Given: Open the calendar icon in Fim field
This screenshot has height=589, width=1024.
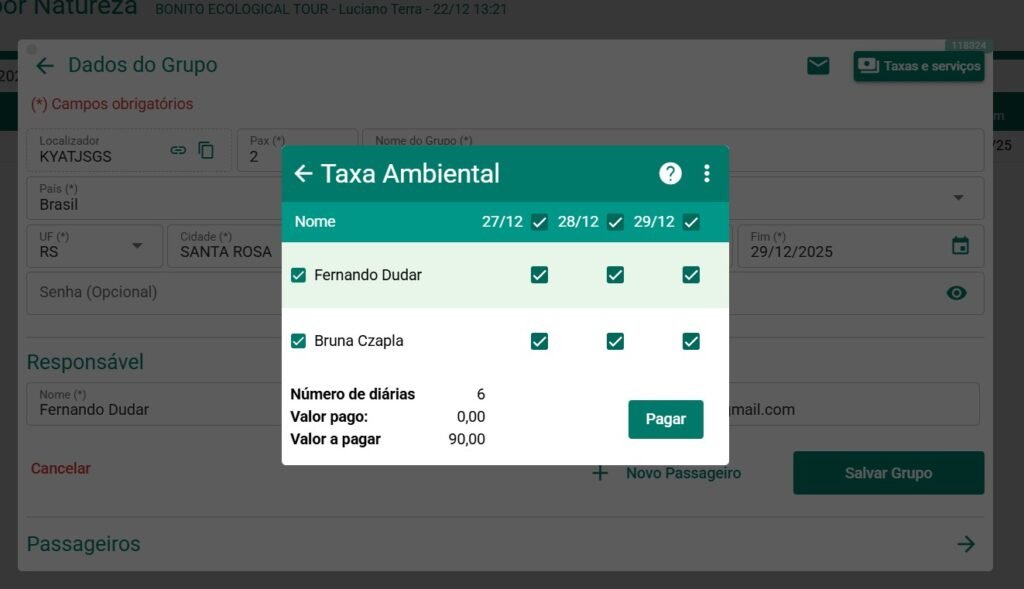Looking at the screenshot, I should pyautogui.click(x=960, y=246).
